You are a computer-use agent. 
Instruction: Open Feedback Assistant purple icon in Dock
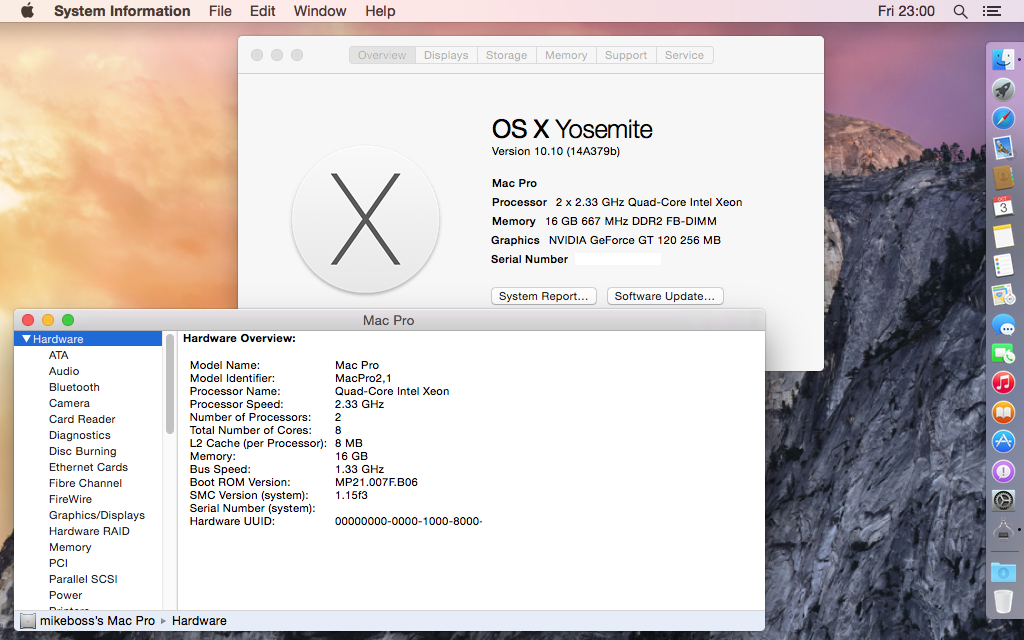point(1003,471)
